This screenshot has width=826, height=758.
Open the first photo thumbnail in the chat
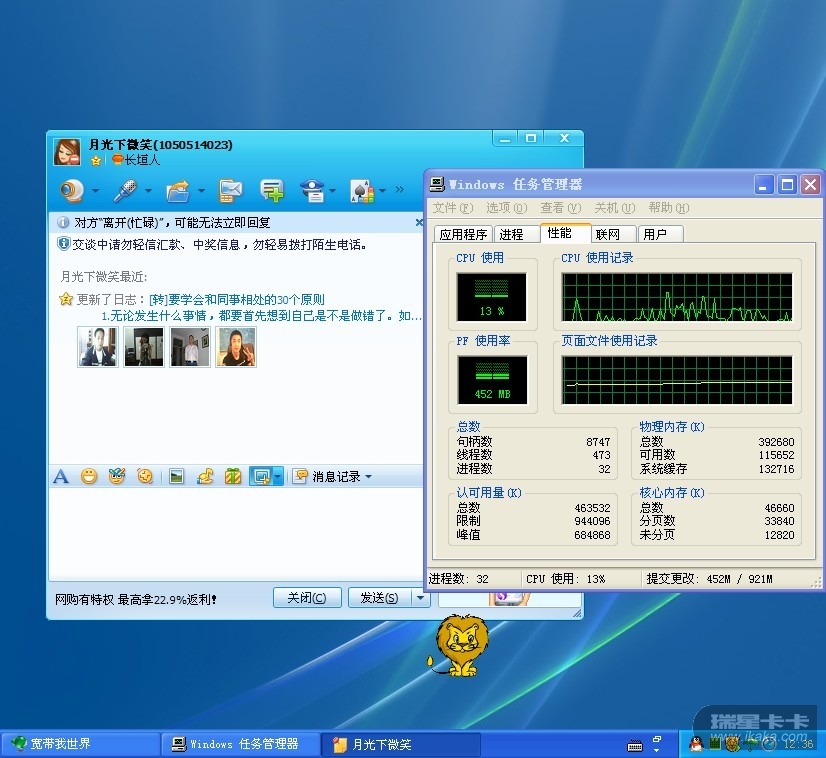tap(98, 347)
